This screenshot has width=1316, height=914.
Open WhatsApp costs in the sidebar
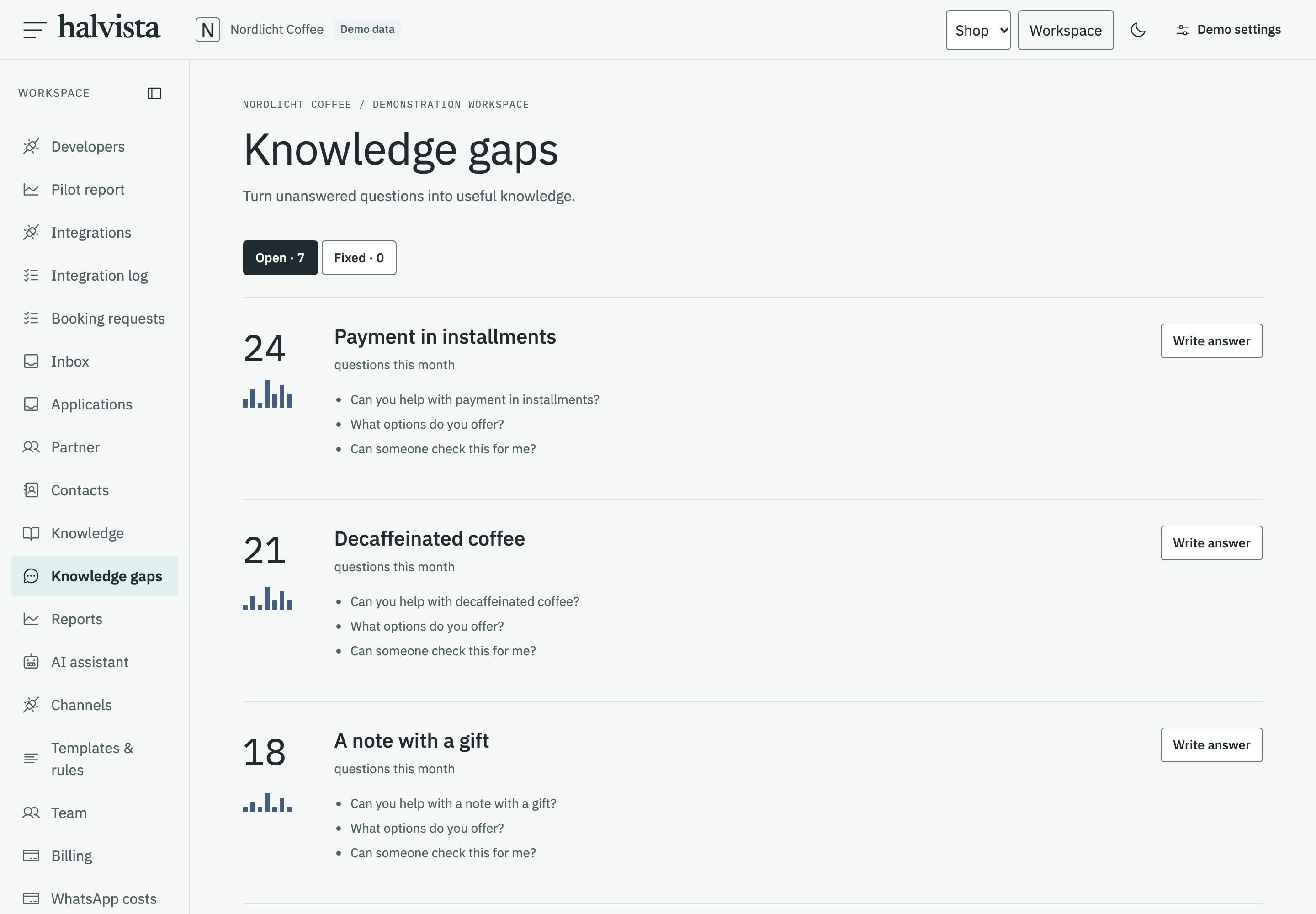[x=95, y=898]
